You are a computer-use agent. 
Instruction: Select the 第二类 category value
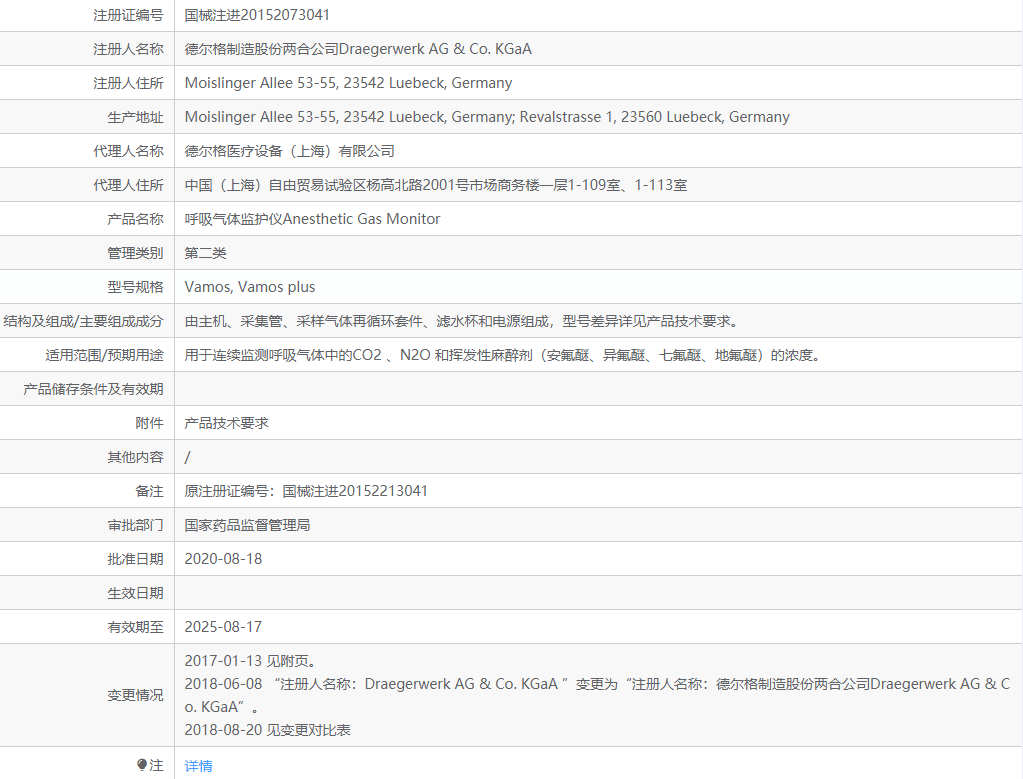pos(206,252)
